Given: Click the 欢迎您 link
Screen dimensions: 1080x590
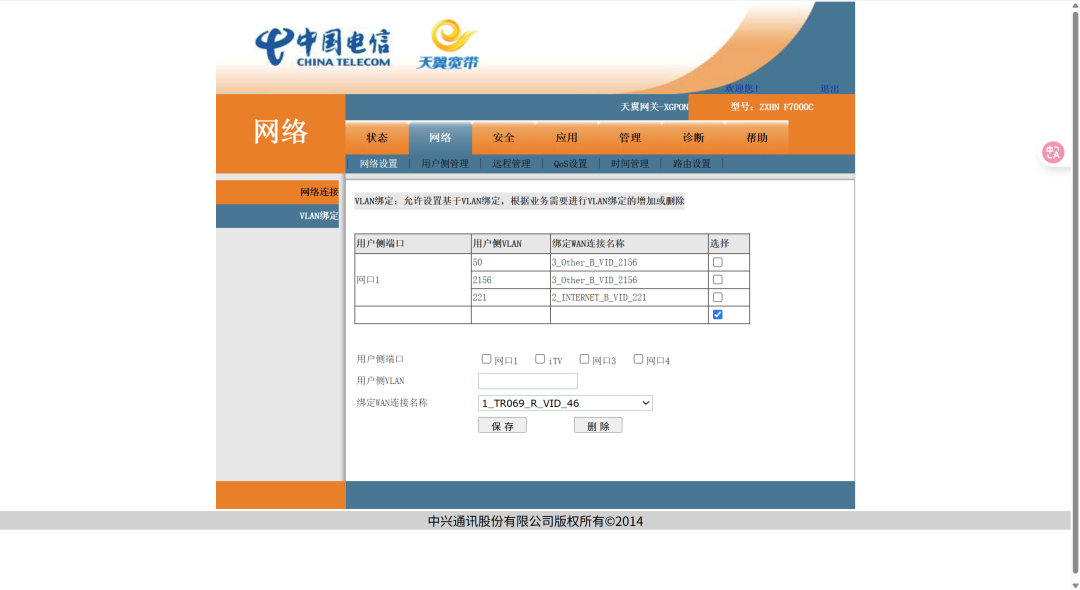Looking at the screenshot, I should click(x=741, y=89).
